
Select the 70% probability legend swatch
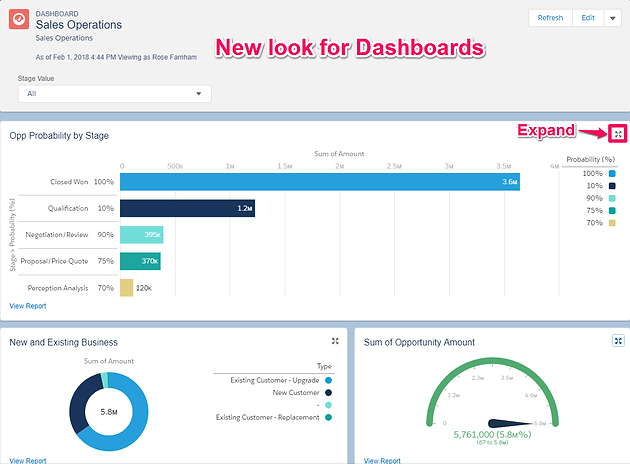point(612,223)
